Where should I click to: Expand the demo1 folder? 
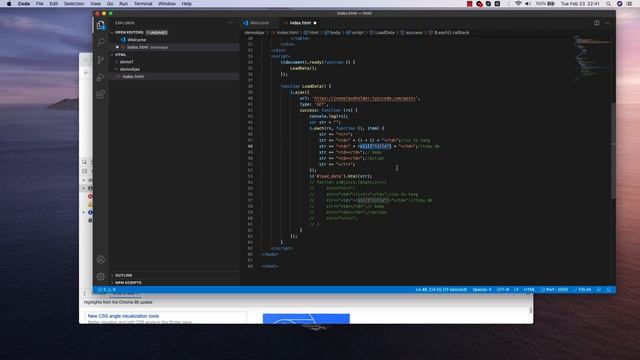(x=126, y=62)
